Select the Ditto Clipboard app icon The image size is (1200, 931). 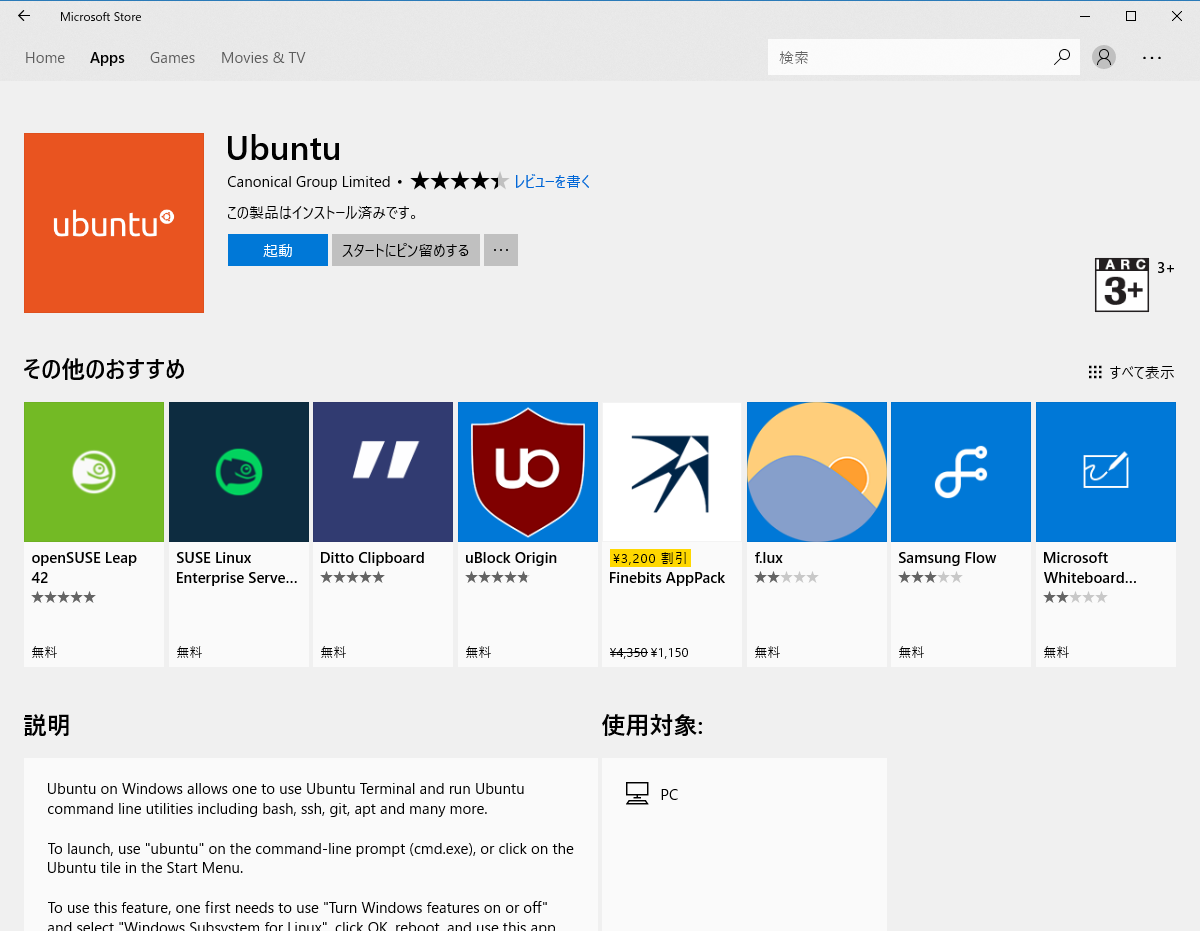383,471
